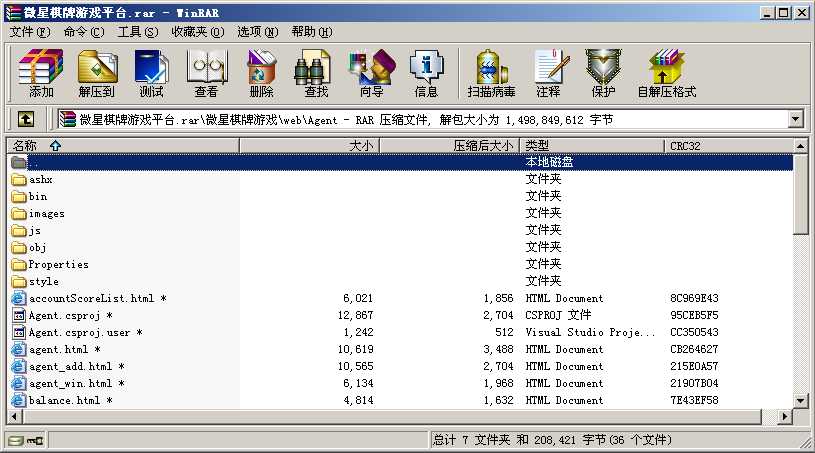Click the style folder icon
This screenshot has width=815, height=453.
(19, 282)
